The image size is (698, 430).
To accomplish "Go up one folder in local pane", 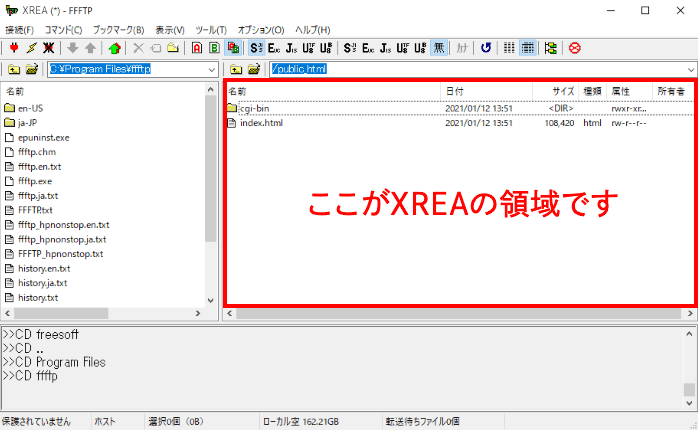I will click(14, 69).
